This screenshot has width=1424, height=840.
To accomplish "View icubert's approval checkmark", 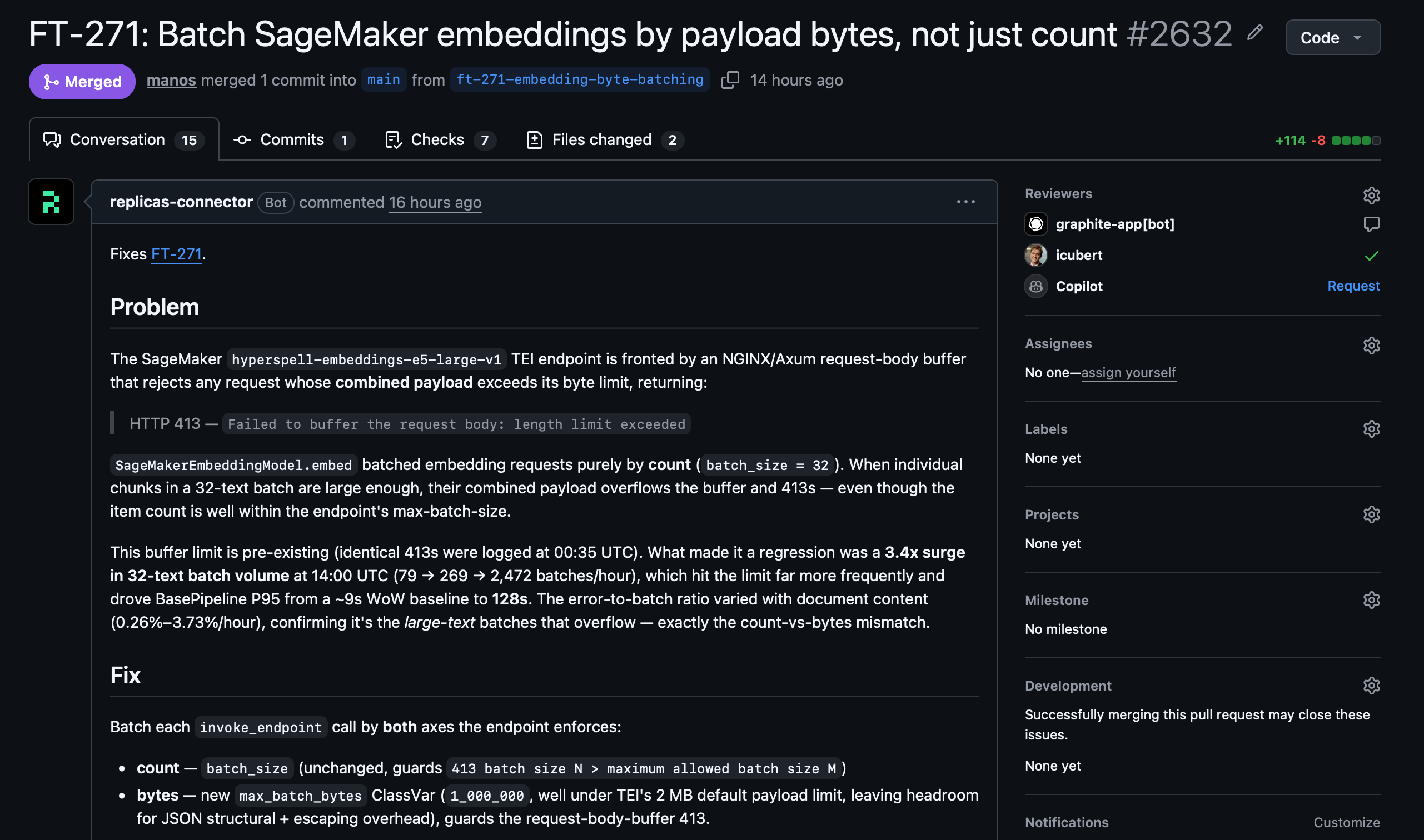I will pos(1371,256).
